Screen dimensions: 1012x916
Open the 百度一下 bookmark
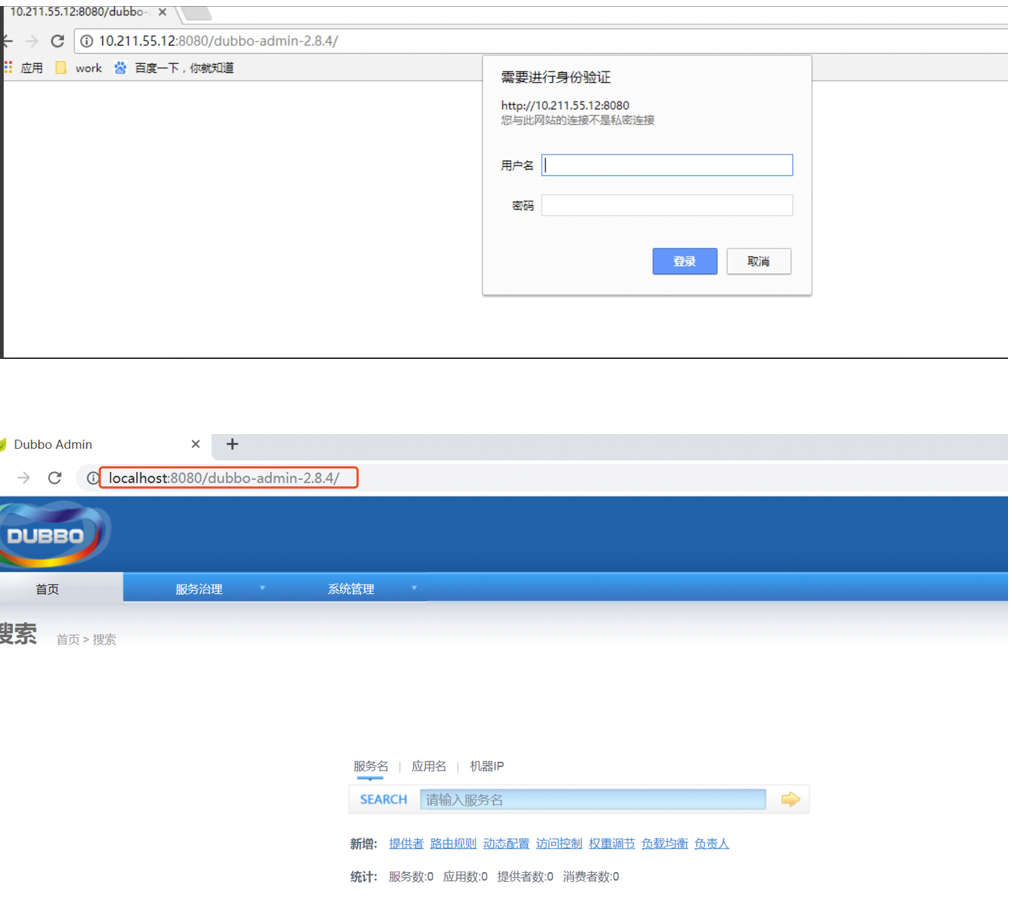174,68
